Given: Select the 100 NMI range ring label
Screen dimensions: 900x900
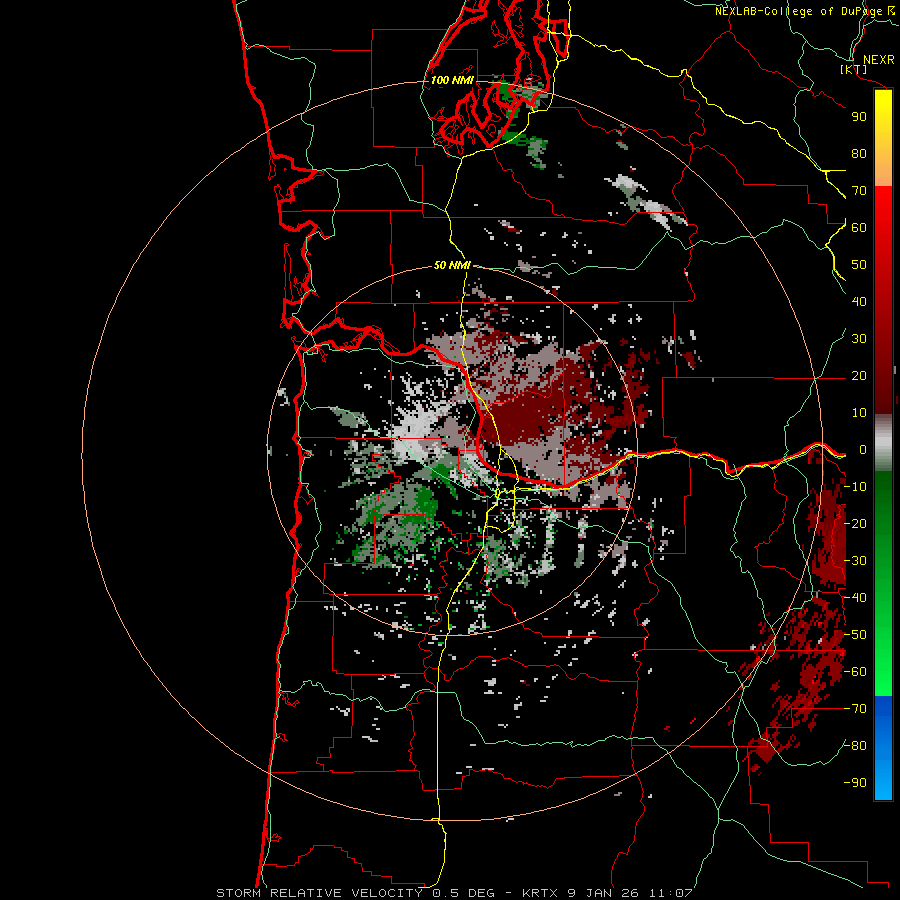Looking at the screenshot, I should tap(452, 80).
